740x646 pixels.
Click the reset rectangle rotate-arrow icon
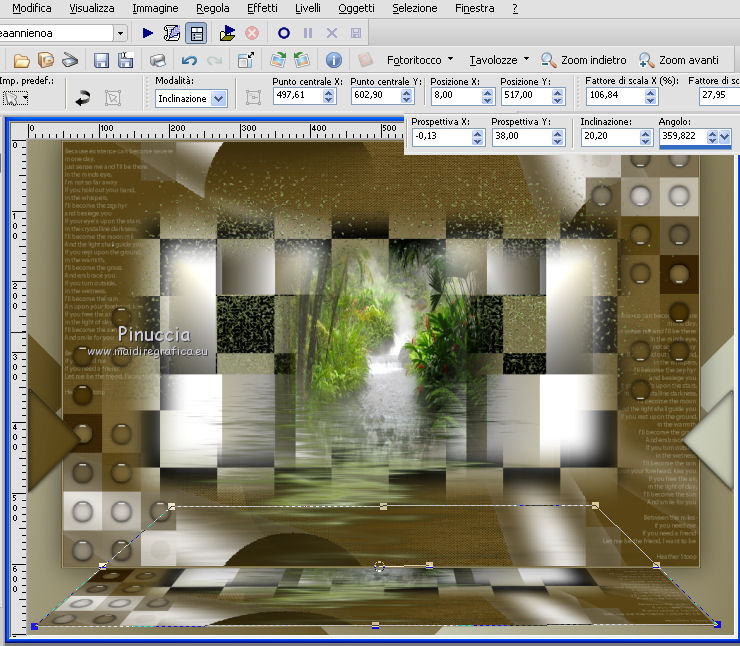click(83, 98)
